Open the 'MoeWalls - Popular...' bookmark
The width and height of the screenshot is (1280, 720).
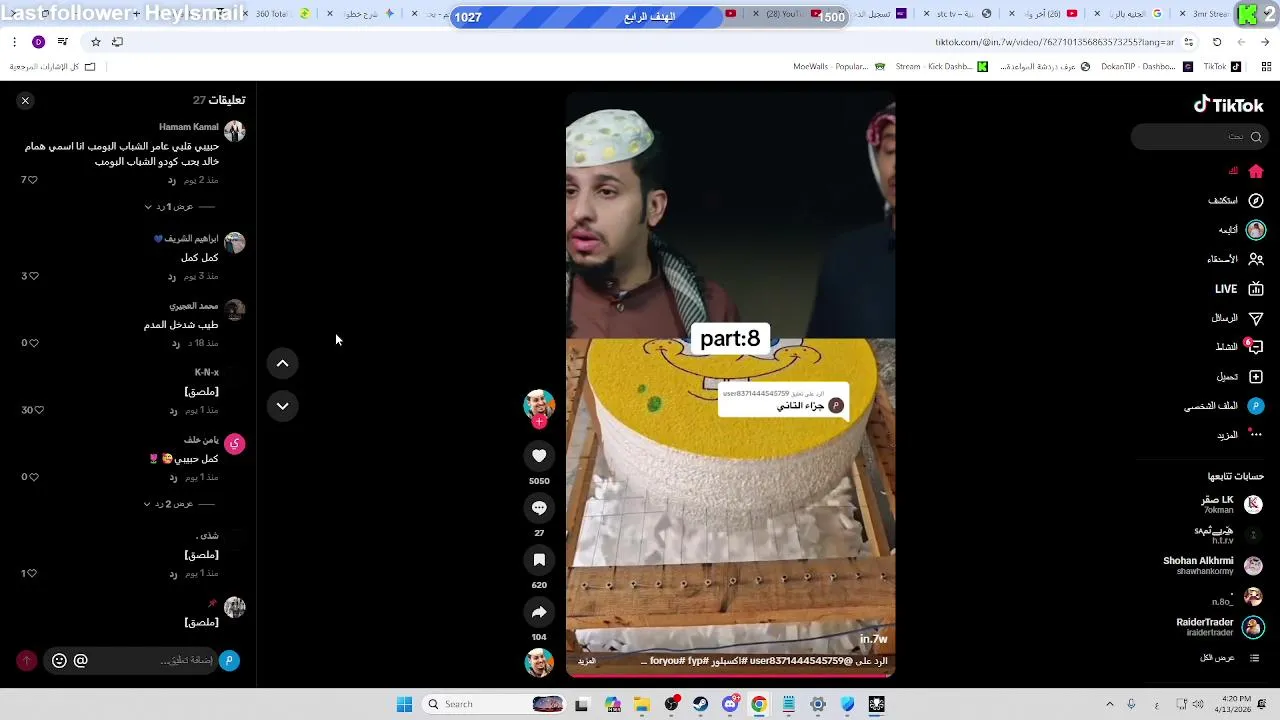(839, 67)
